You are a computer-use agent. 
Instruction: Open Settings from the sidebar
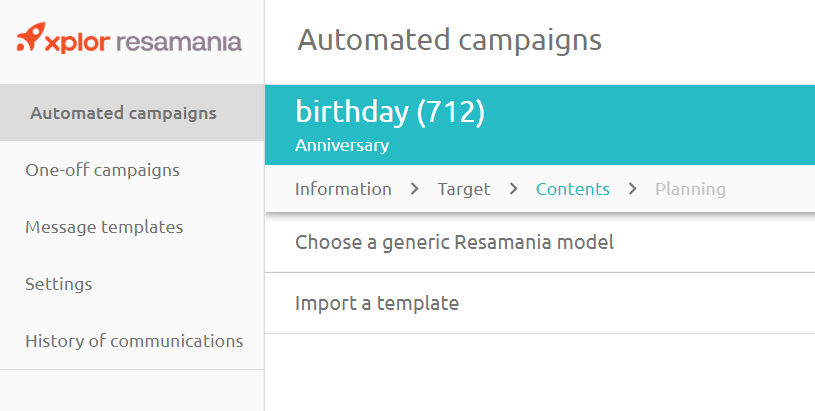58,284
